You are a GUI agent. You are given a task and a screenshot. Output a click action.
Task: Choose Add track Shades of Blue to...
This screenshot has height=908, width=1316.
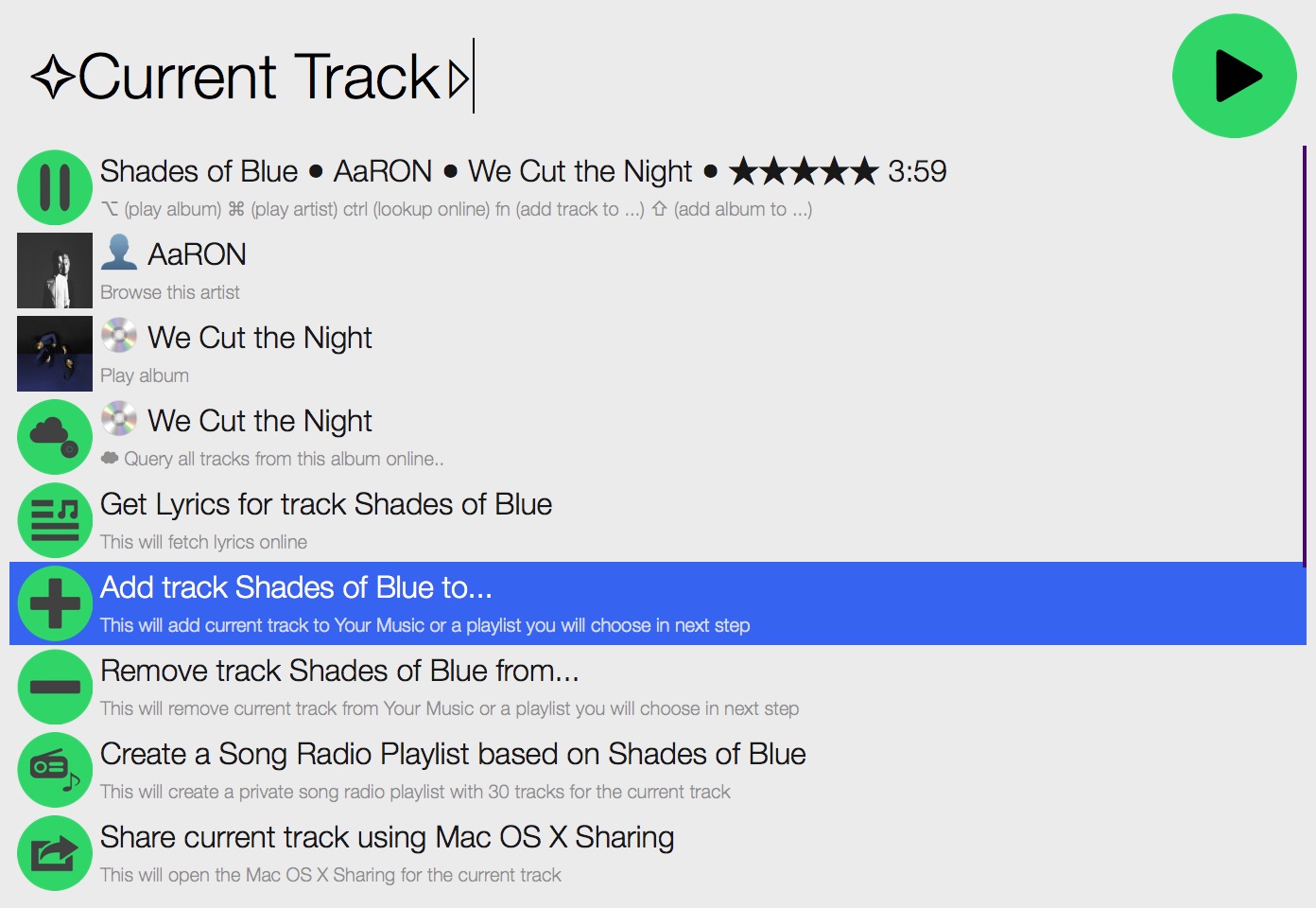click(x=658, y=603)
